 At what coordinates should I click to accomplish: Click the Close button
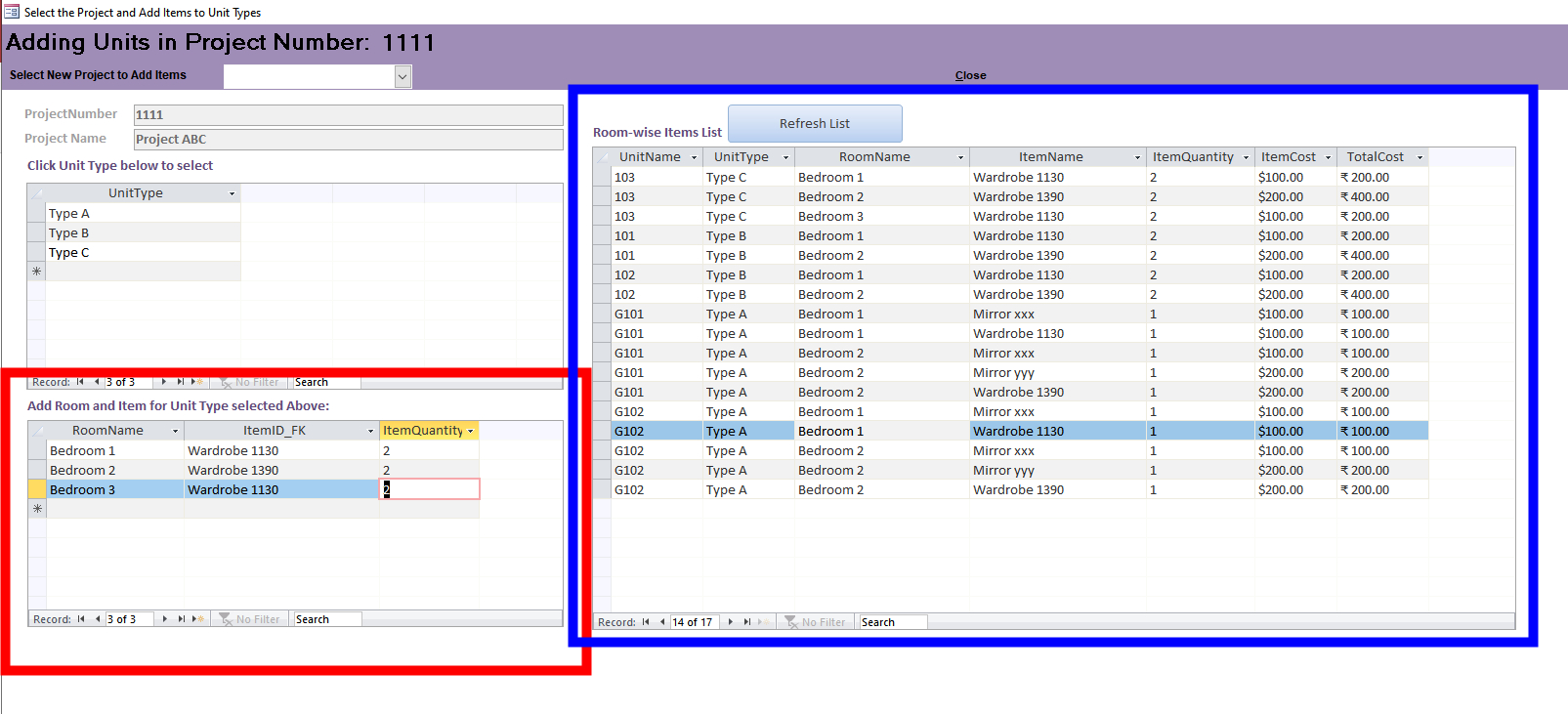coord(970,75)
